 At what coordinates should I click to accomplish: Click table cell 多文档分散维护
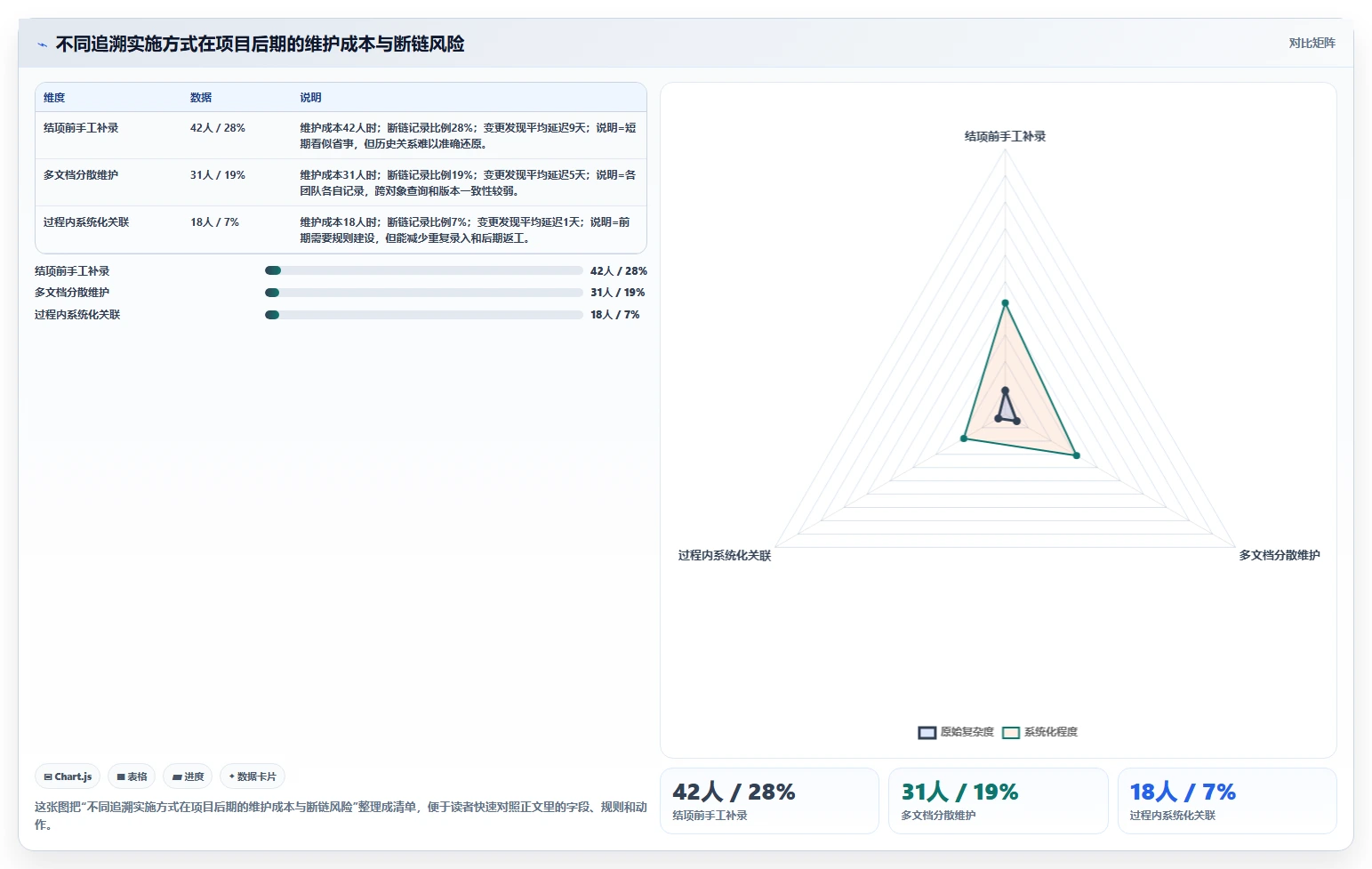[81, 175]
